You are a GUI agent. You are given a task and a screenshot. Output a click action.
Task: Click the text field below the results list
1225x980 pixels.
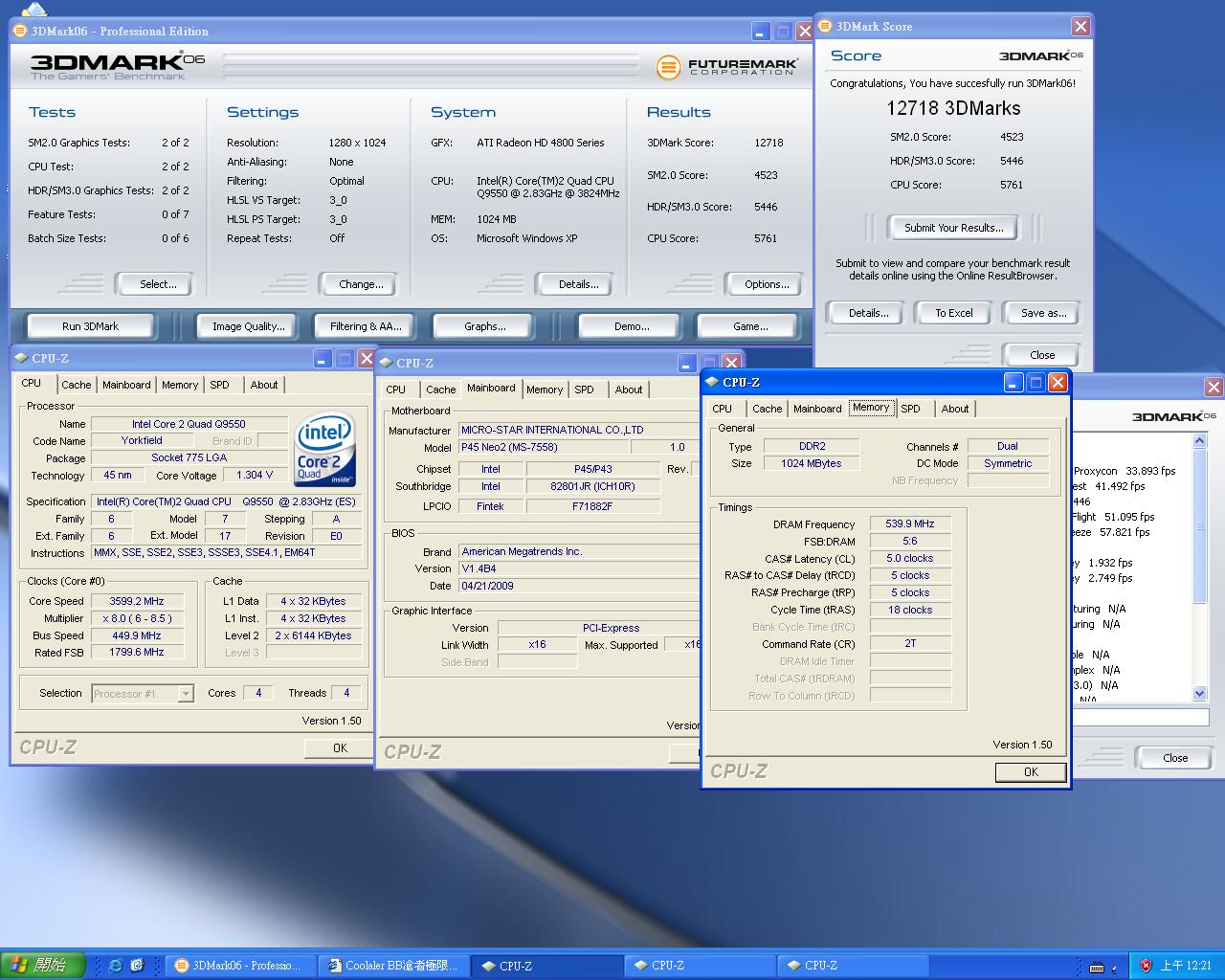[1141, 717]
